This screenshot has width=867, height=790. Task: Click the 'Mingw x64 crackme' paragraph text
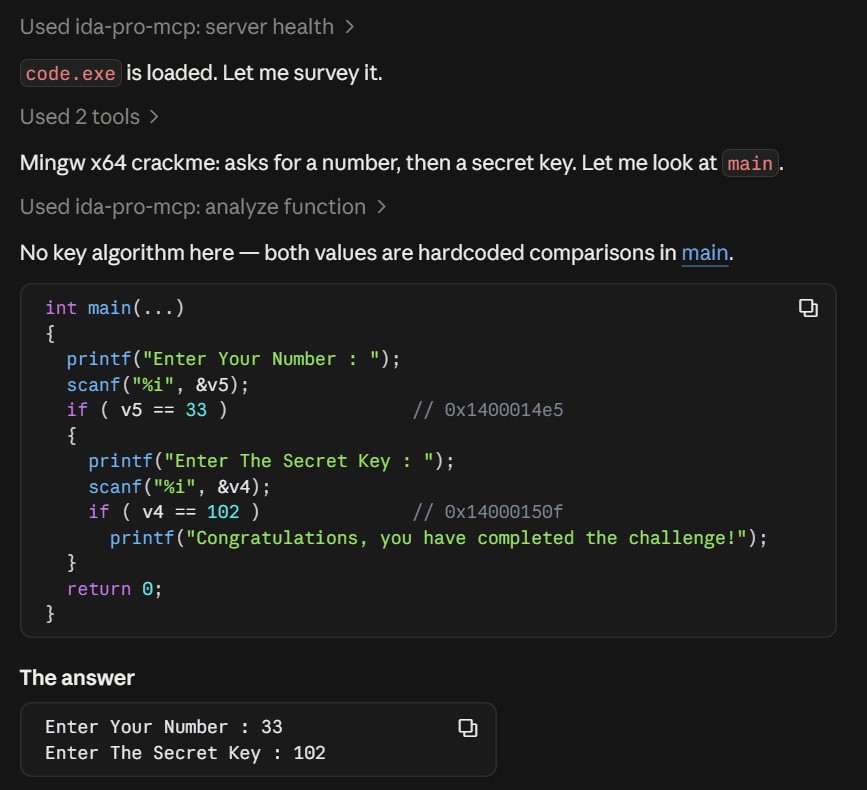(x=401, y=163)
